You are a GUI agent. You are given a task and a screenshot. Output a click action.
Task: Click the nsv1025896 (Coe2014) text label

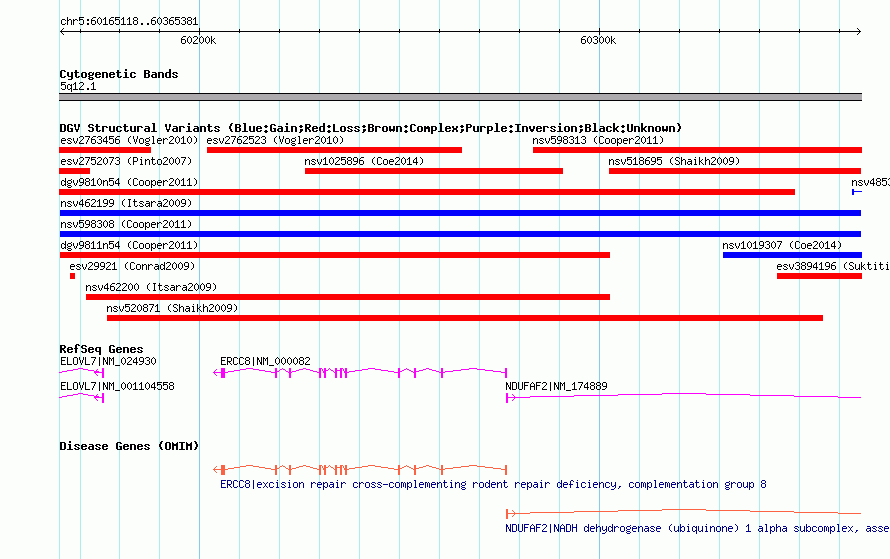[x=364, y=161]
